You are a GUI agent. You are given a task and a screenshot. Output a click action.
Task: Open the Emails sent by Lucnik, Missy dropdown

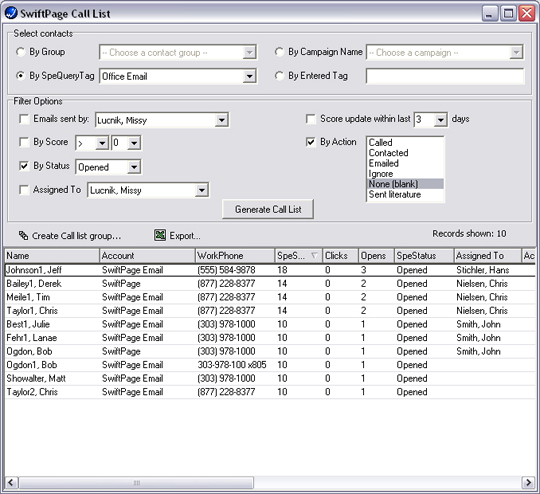(221, 120)
